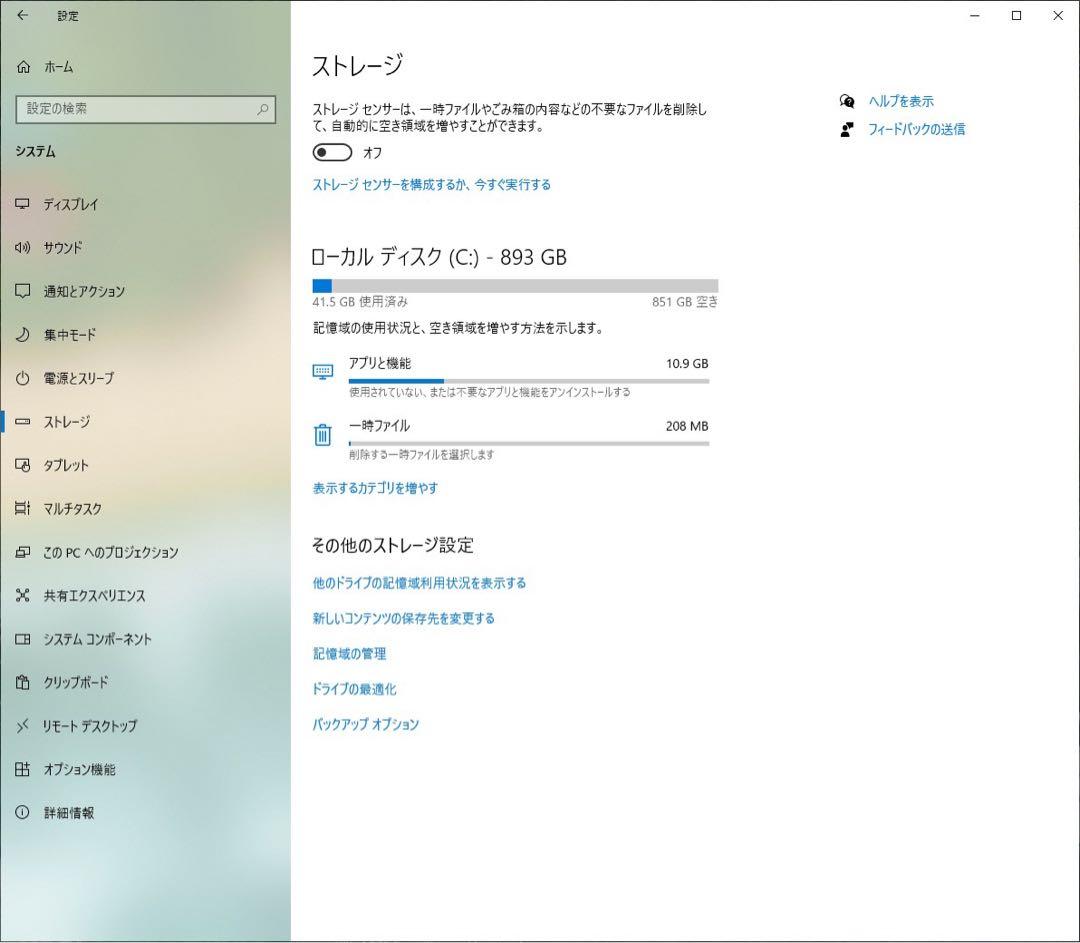Click the タブレット icon in the sidebar
The image size is (1080, 943).
23,465
